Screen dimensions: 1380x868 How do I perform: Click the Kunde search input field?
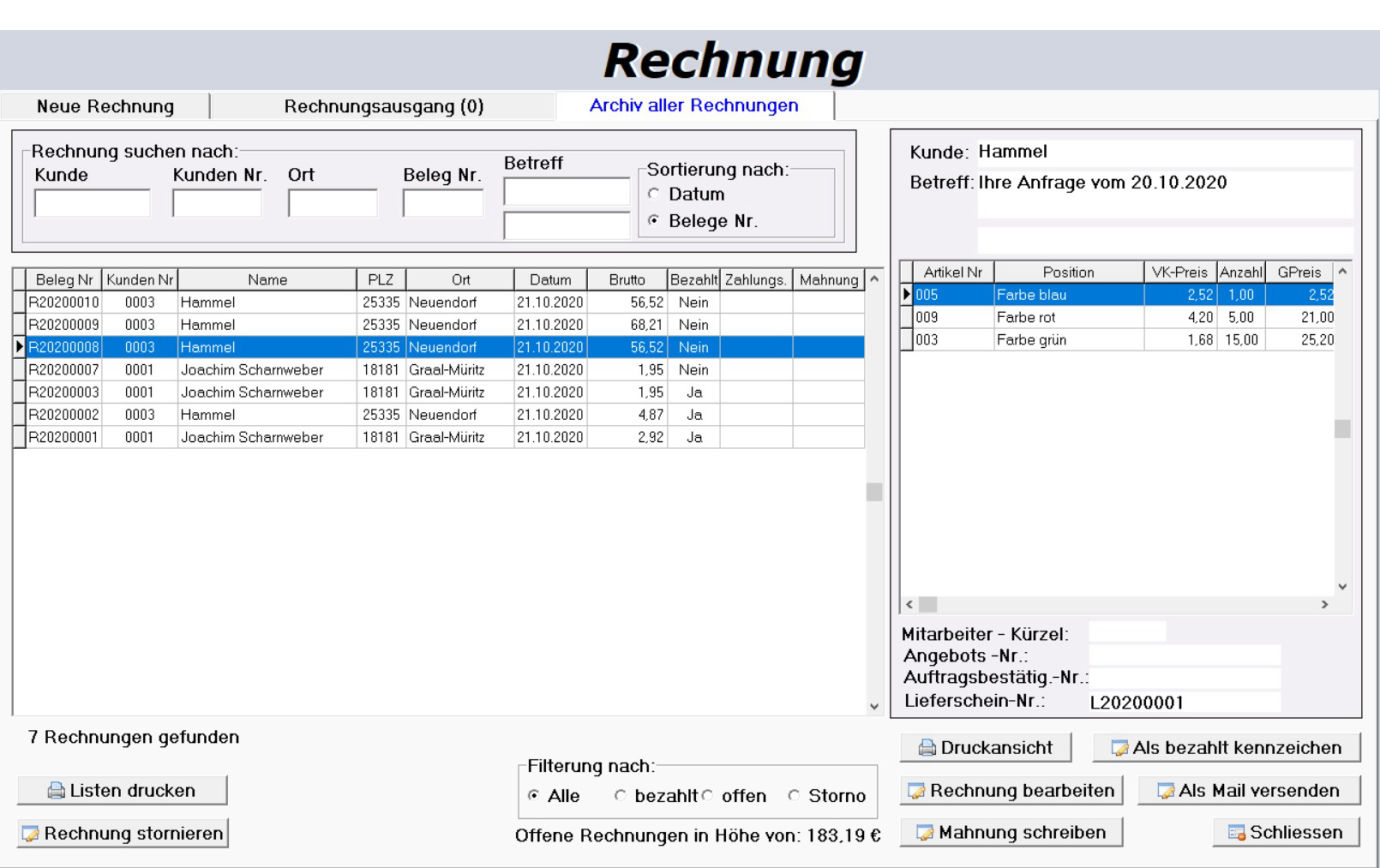92,203
